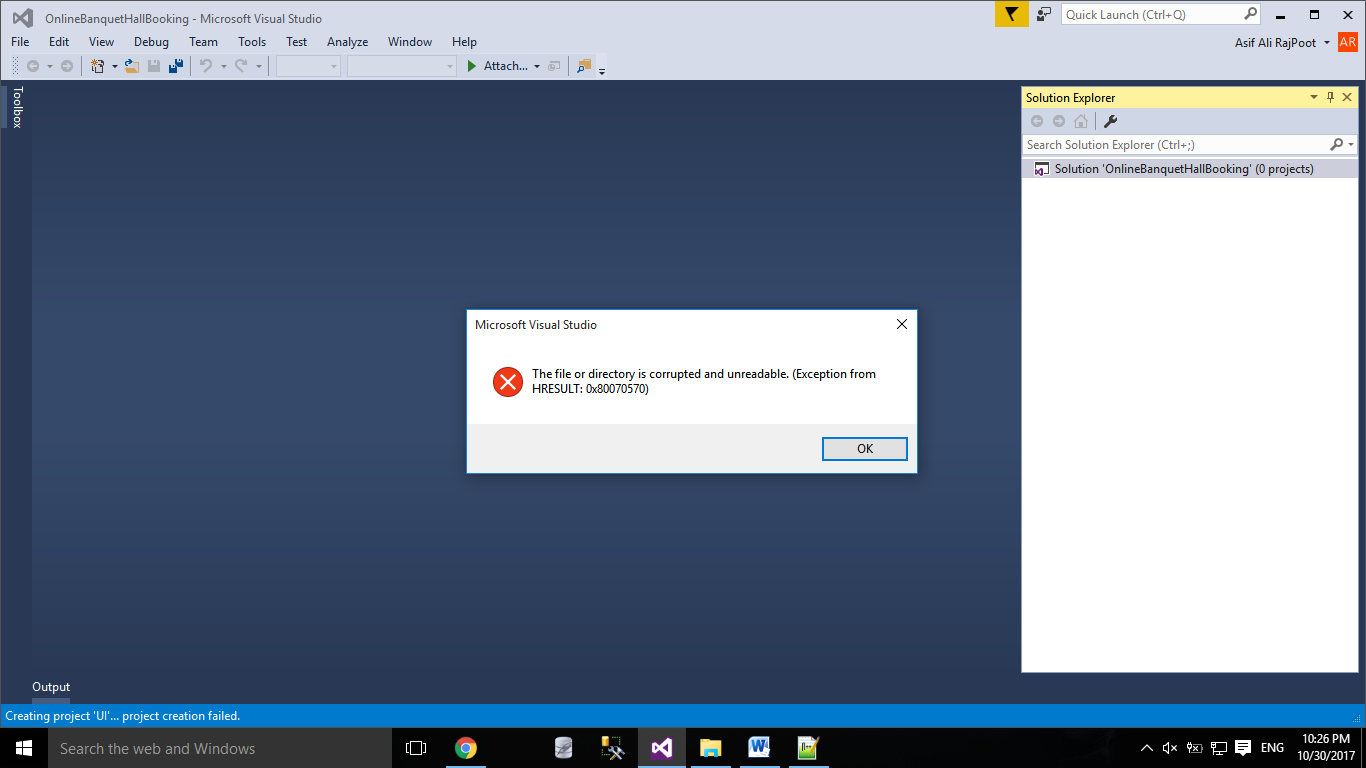The height and width of the screenshot is (768, 1366).
Task: Open the Toolbox side tab
Action: point(16,107)
